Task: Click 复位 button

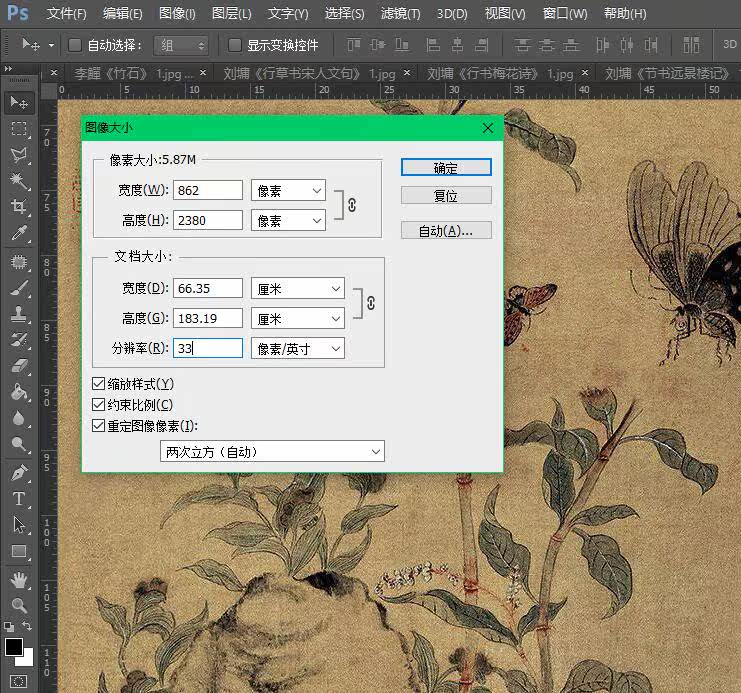Action: pos(446,195)
